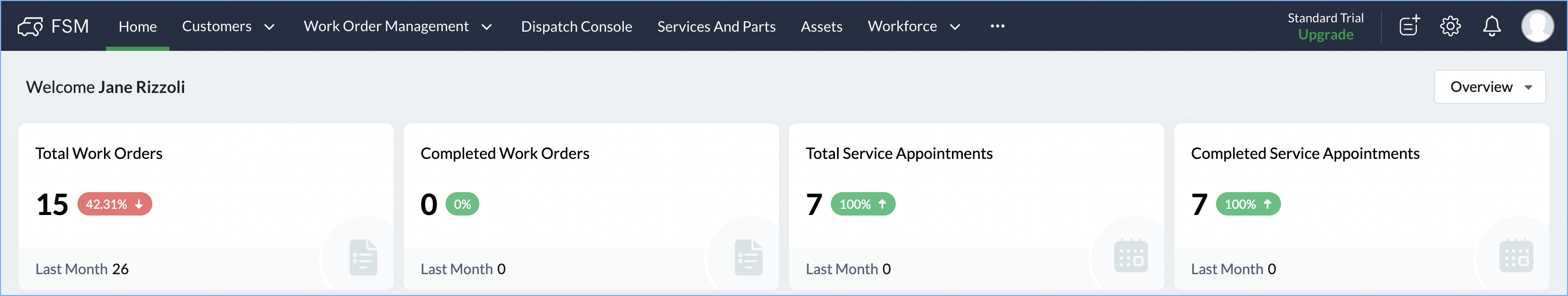Click calendar icon in Total Service Appointments card
The height and width of the screenshot is (296, 1568).
point(1131,255)
